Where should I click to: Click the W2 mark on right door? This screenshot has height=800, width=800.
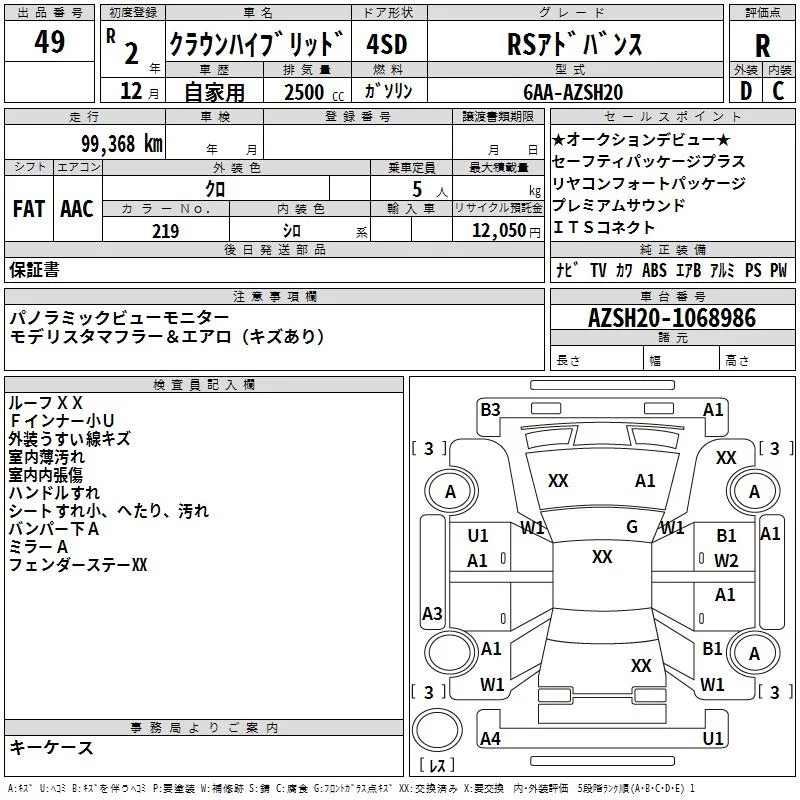pyautogui.click(x=726, y=561)
